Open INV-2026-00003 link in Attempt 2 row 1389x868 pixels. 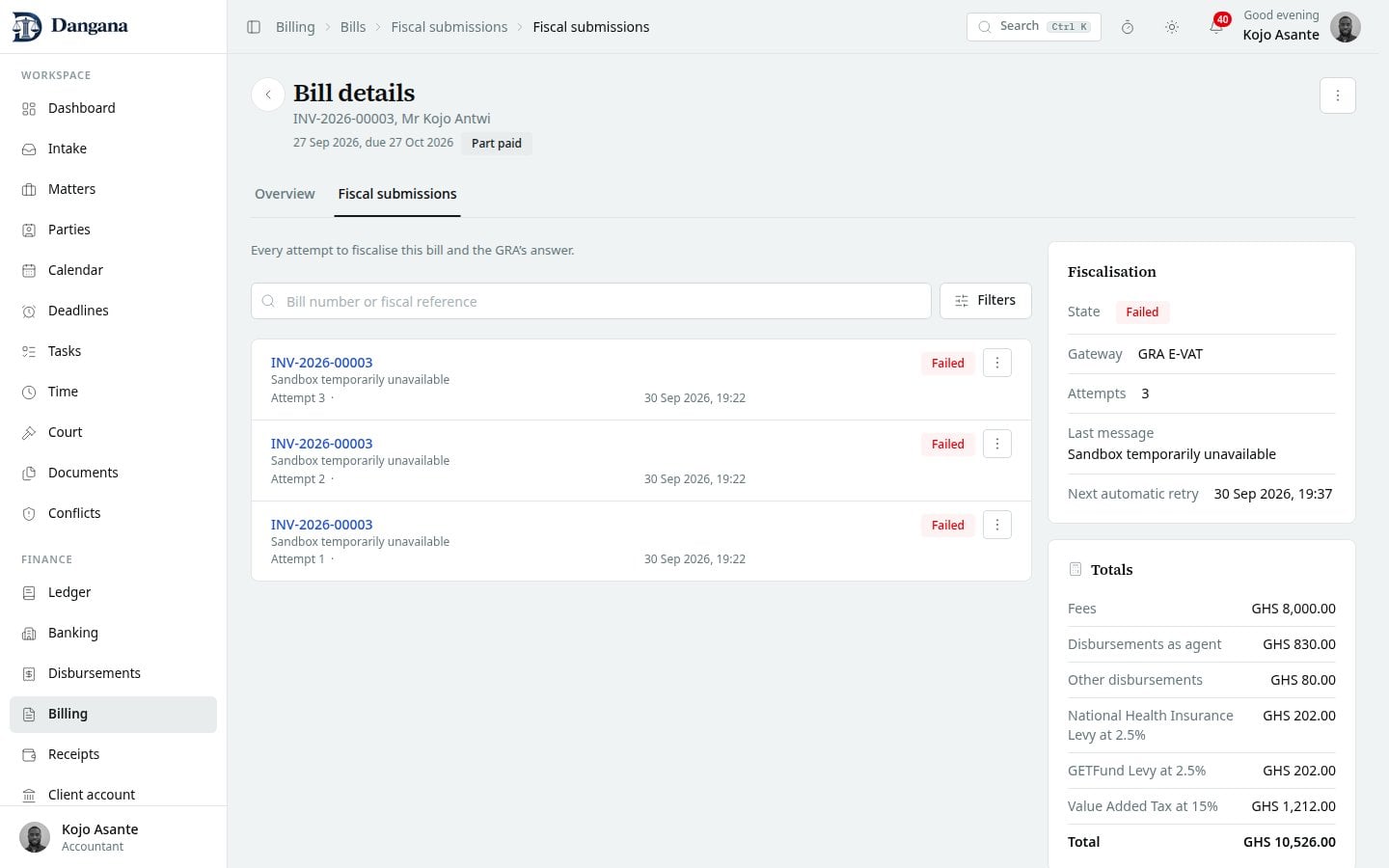point(321,444)
